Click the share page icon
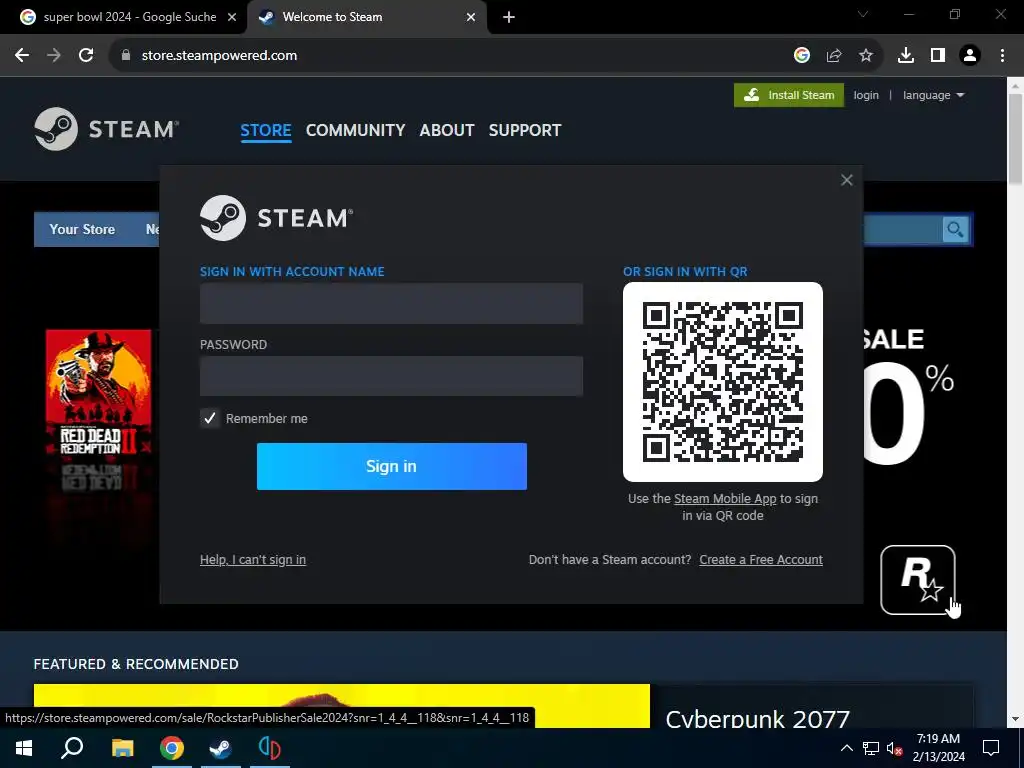 pyautogui.click(x=834, y=56)
